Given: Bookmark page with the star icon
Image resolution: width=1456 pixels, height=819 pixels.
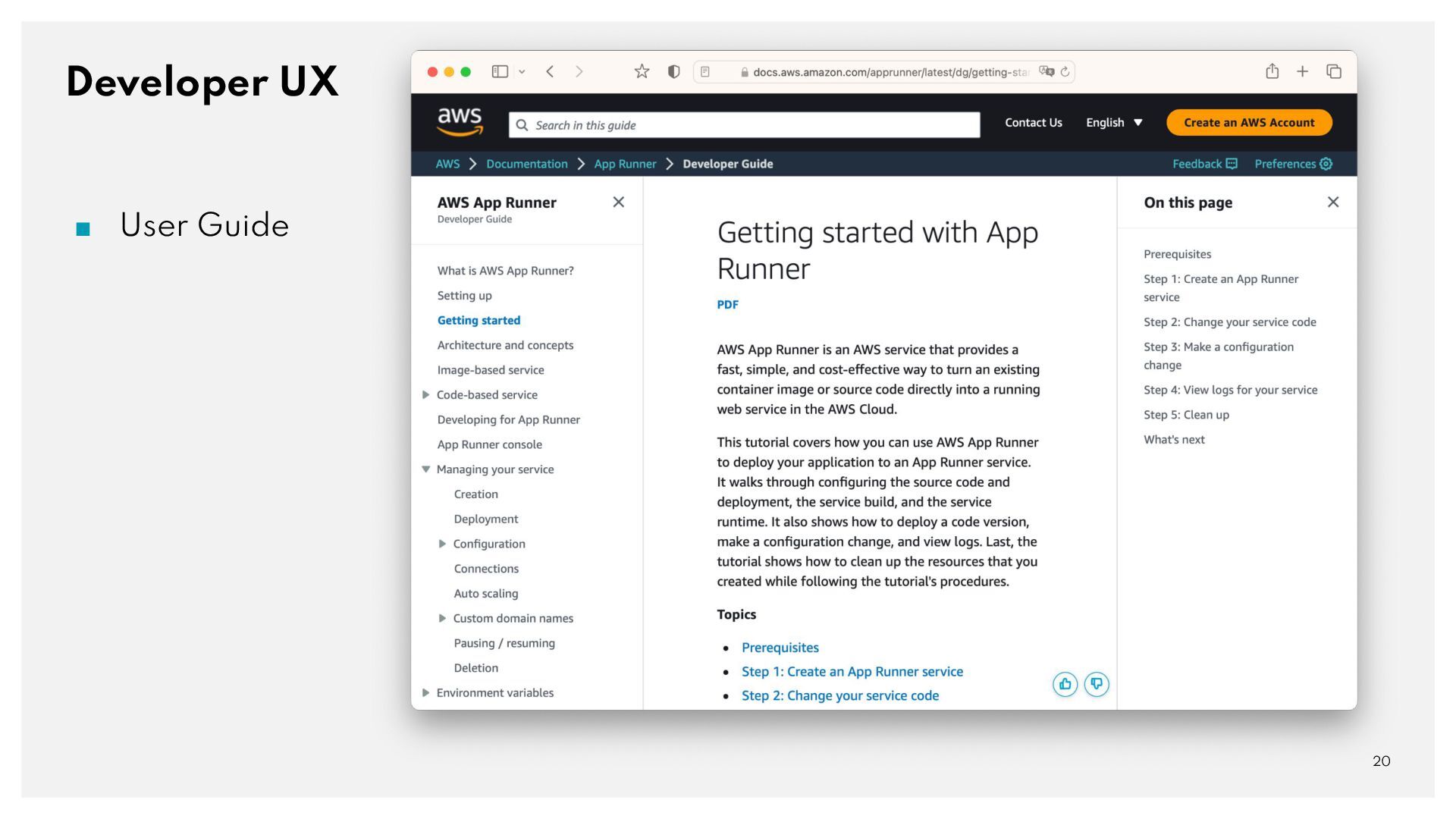Looking at the screenshot, I should (x=642, y=71).
